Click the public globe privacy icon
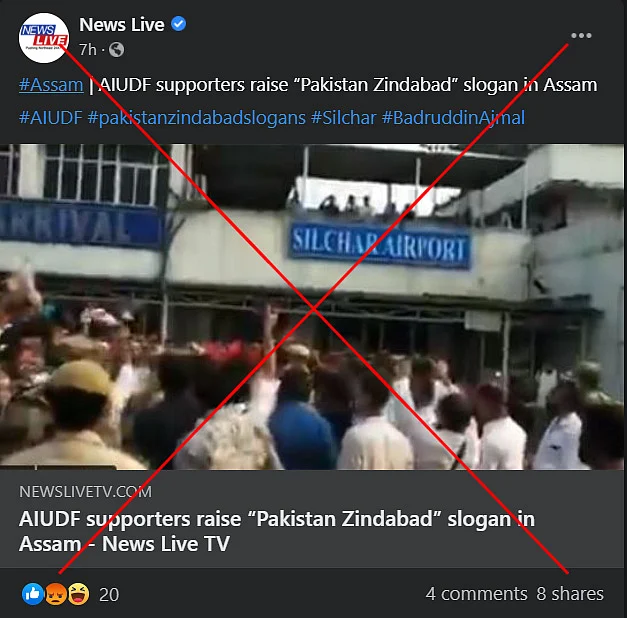 (116, 50)
